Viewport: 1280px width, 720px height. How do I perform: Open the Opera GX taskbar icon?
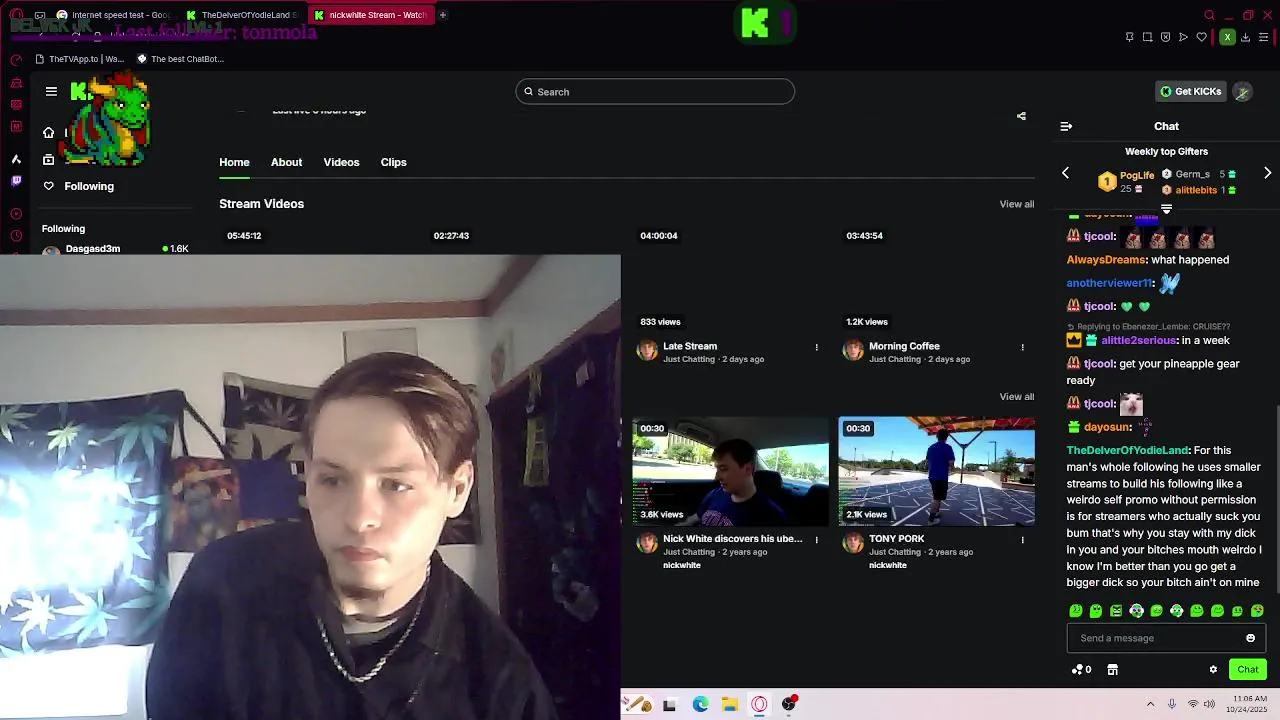tap(759, 704)
